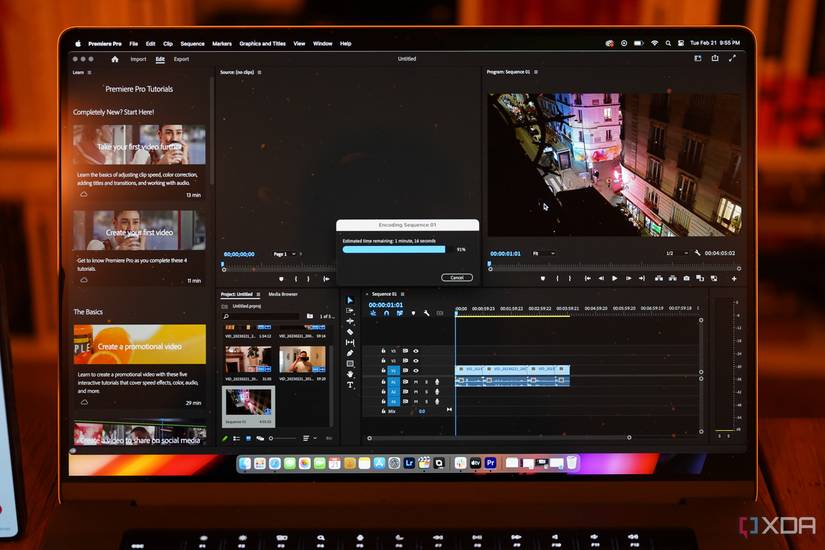825x550 pixels.
Task: Open the Graphics and Titles menu
Action: (262, 44)
